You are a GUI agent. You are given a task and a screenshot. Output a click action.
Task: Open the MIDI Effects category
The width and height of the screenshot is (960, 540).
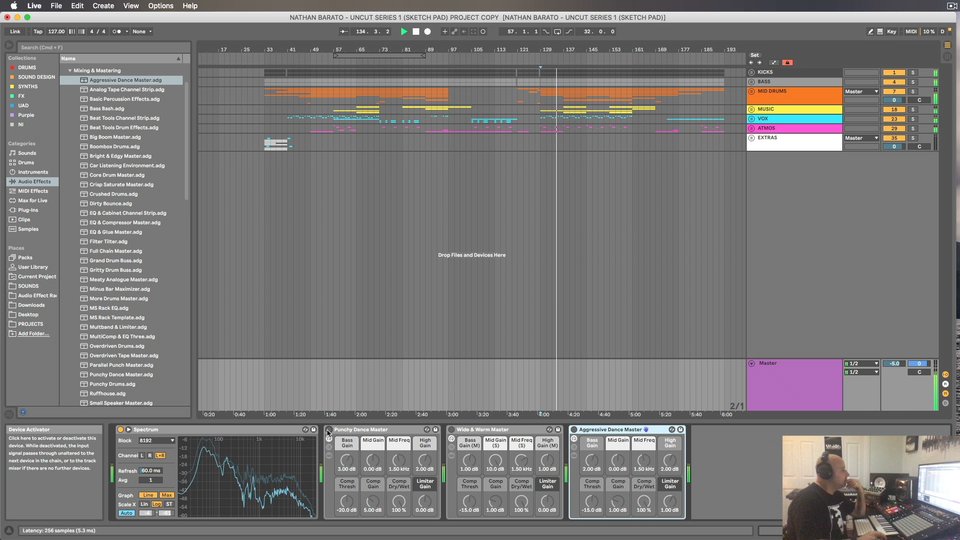point(32,191)
